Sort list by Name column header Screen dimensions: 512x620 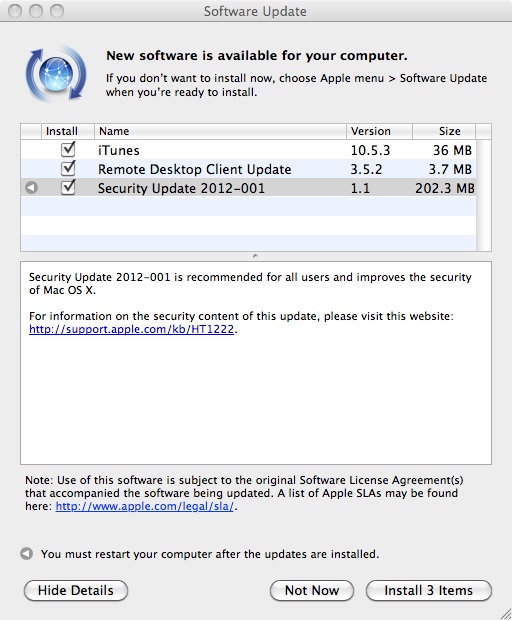[220, 131]
